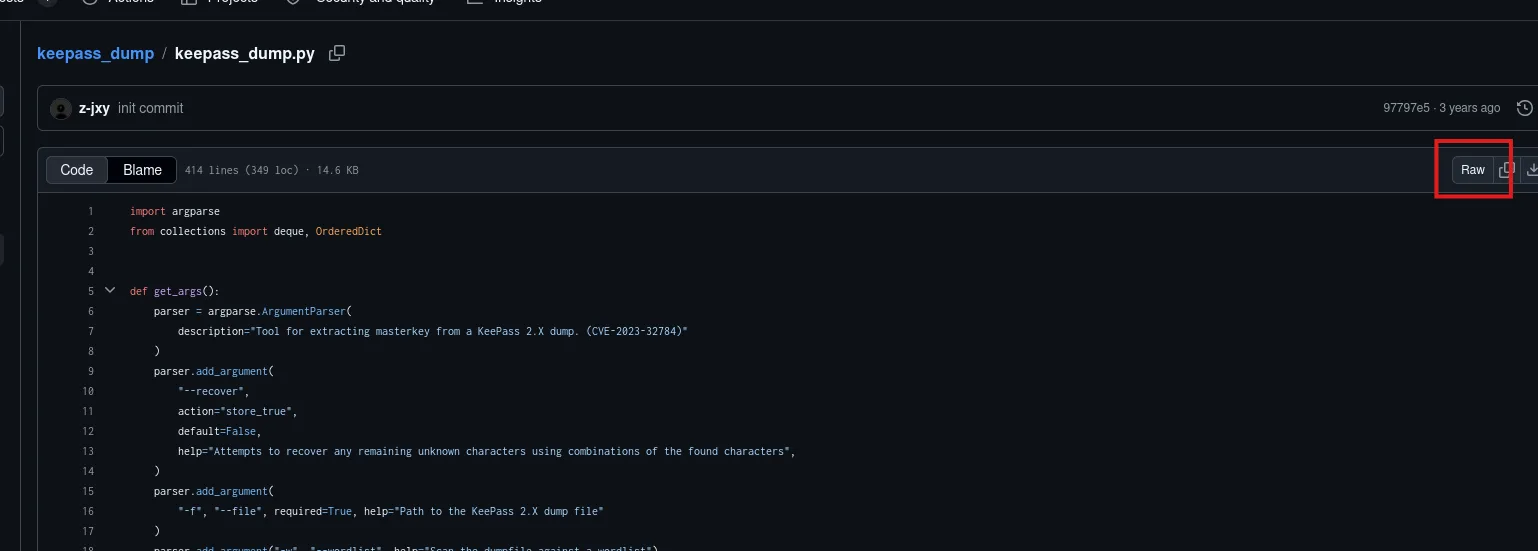
Task: Click the 'action="store_true",' code line
Action: [x=238, y=411]
